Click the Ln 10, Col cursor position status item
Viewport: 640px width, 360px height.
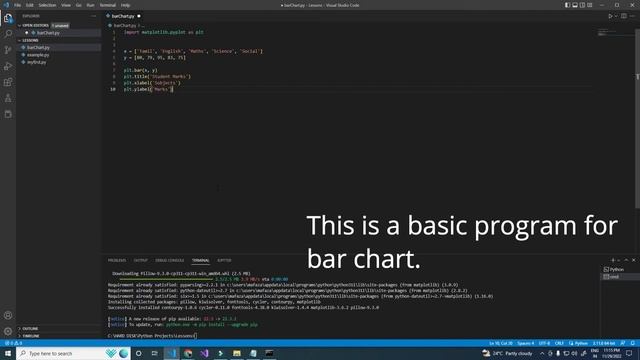pyautogui.click(x=501, y=343)
